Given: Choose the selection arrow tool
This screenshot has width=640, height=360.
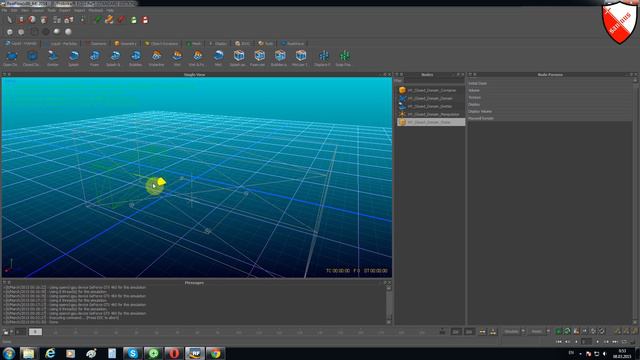Looking at the screenshot, I should coord(9,20).
